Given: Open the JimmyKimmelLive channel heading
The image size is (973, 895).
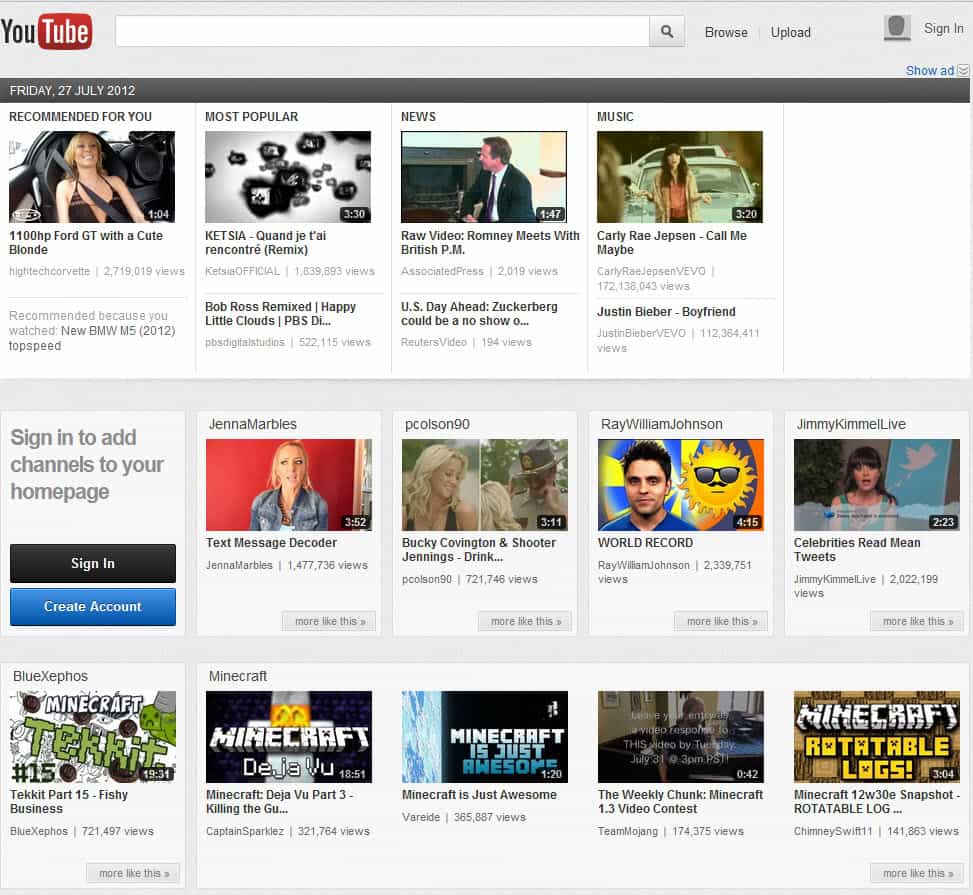Looking at the screenshot, I should tap(850, 424).
